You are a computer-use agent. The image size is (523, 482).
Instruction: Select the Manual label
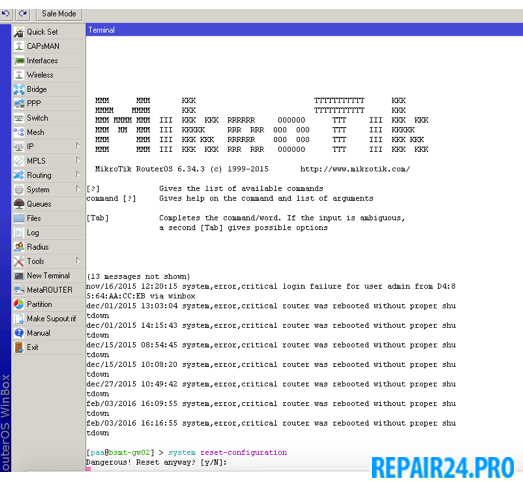coord(38,333)
